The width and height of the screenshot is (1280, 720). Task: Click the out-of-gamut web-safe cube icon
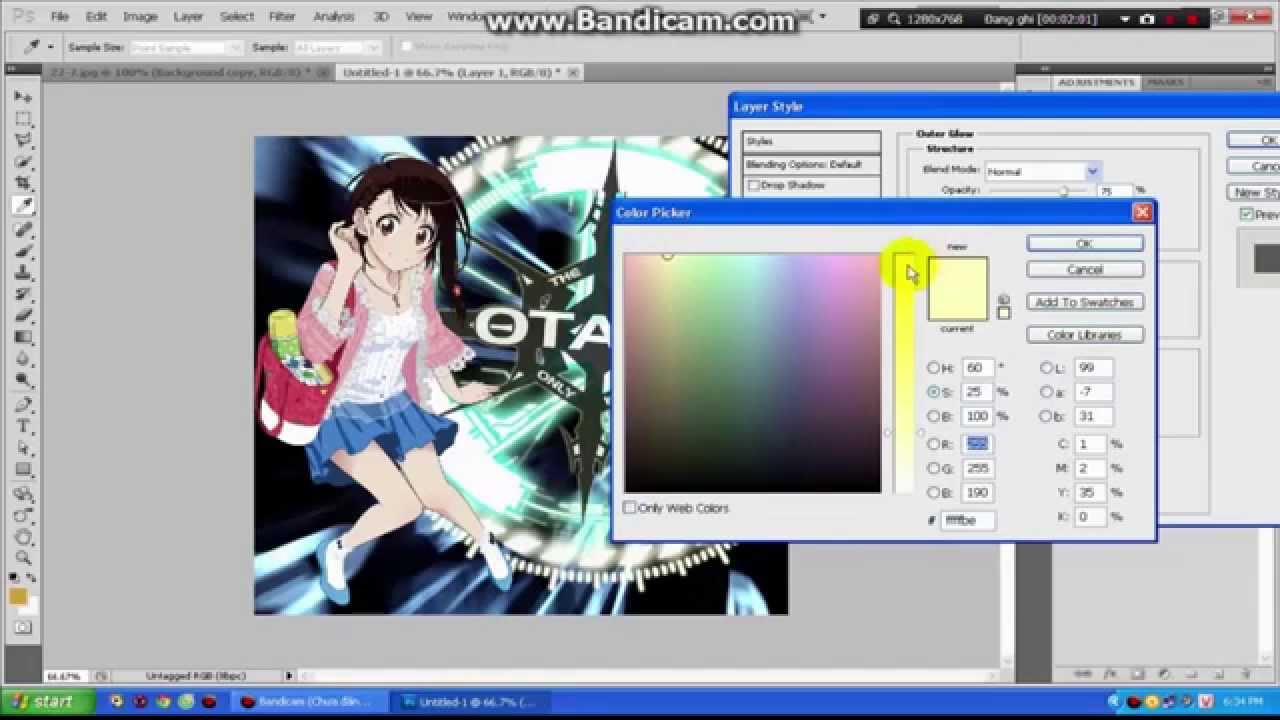coord(1004,300)
